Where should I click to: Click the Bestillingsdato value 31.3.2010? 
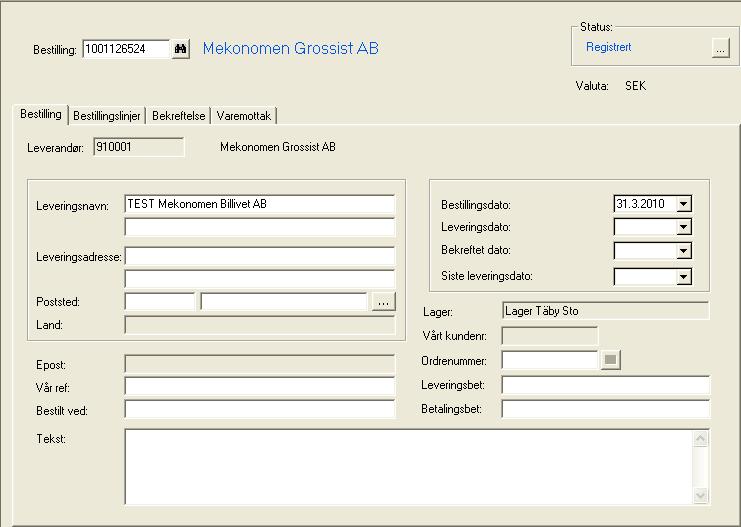click(640, 204)
